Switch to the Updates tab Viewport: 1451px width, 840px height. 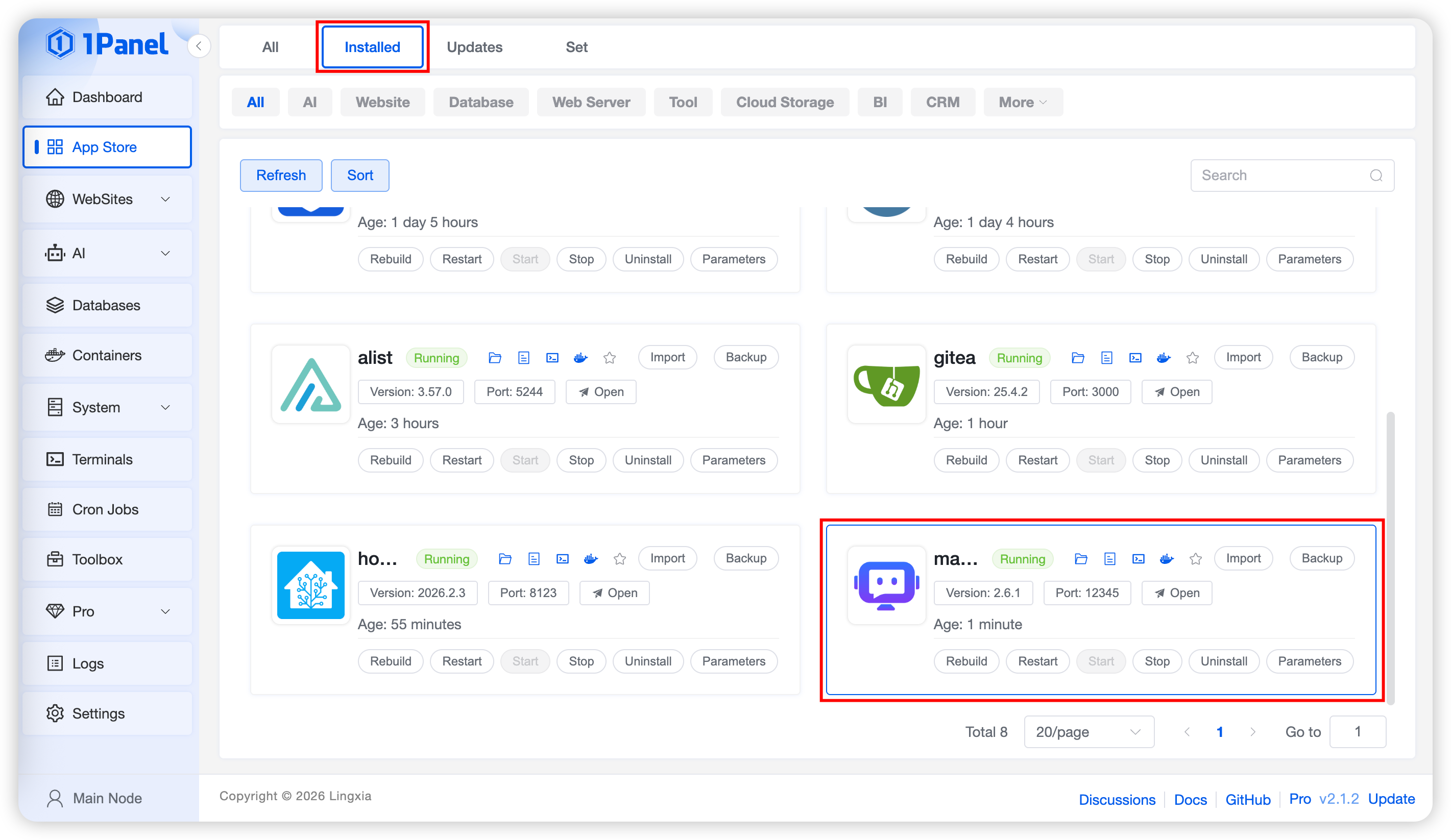474,47
